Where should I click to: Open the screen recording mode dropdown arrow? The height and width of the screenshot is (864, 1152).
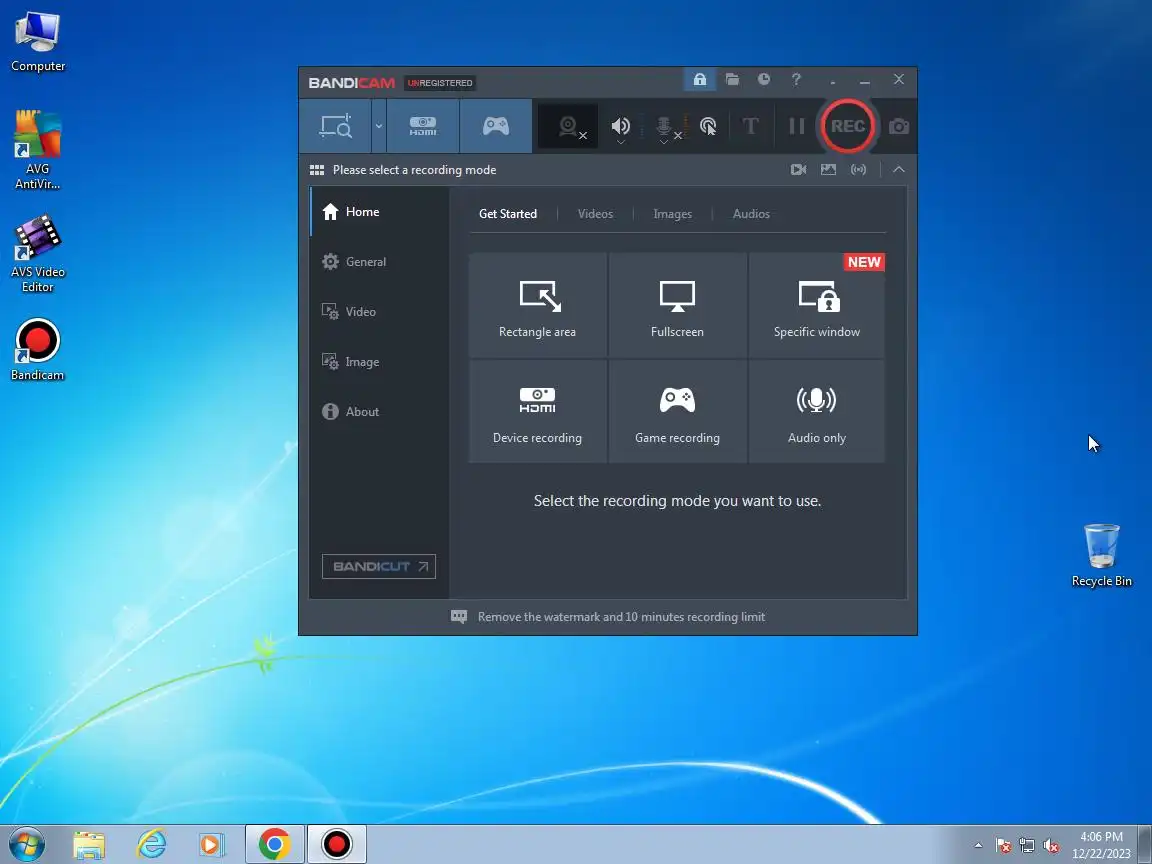point(379,126)
